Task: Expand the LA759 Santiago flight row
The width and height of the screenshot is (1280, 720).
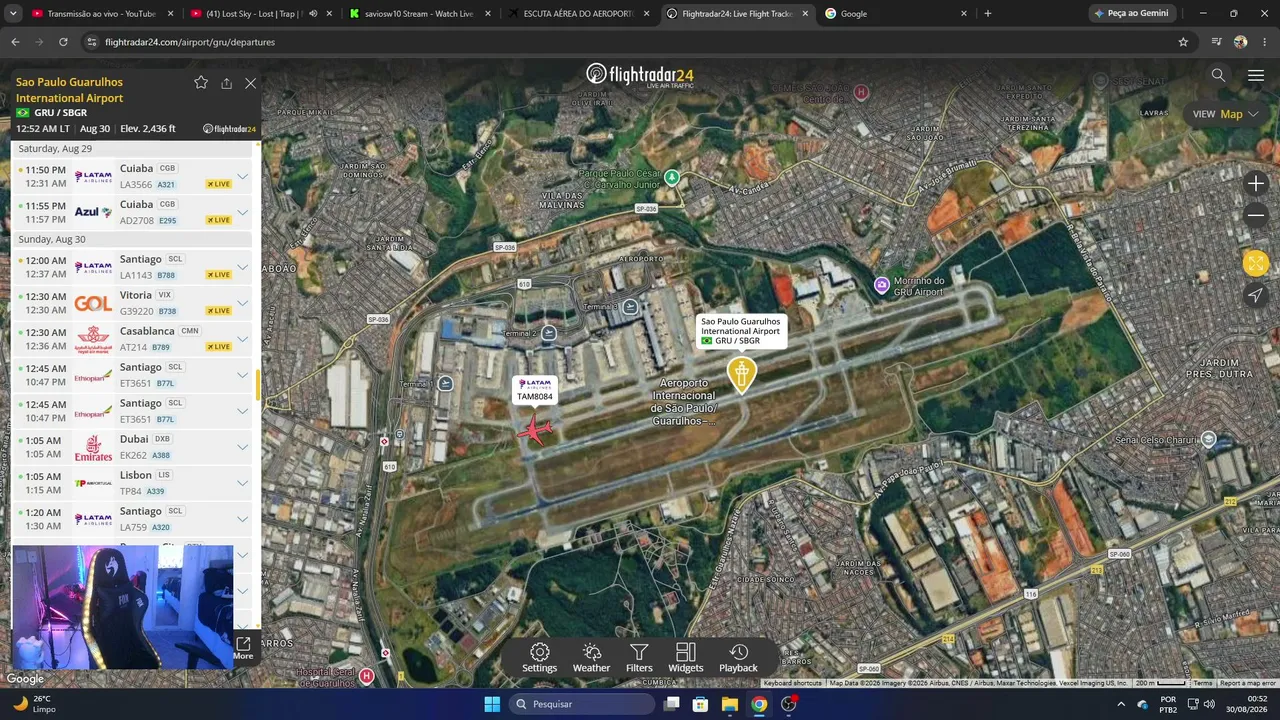Action: click(x=242, y=519)
